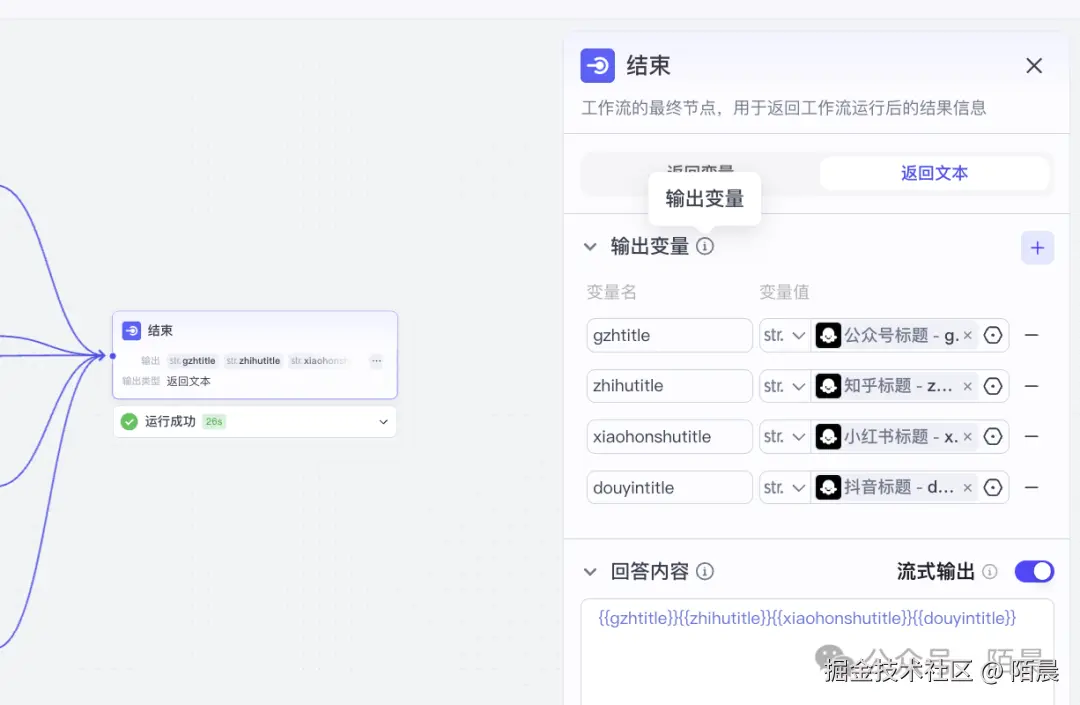Screen dimensions: 1080x705
Task: Select the 返回文本 tab
Action: [934, 172]
